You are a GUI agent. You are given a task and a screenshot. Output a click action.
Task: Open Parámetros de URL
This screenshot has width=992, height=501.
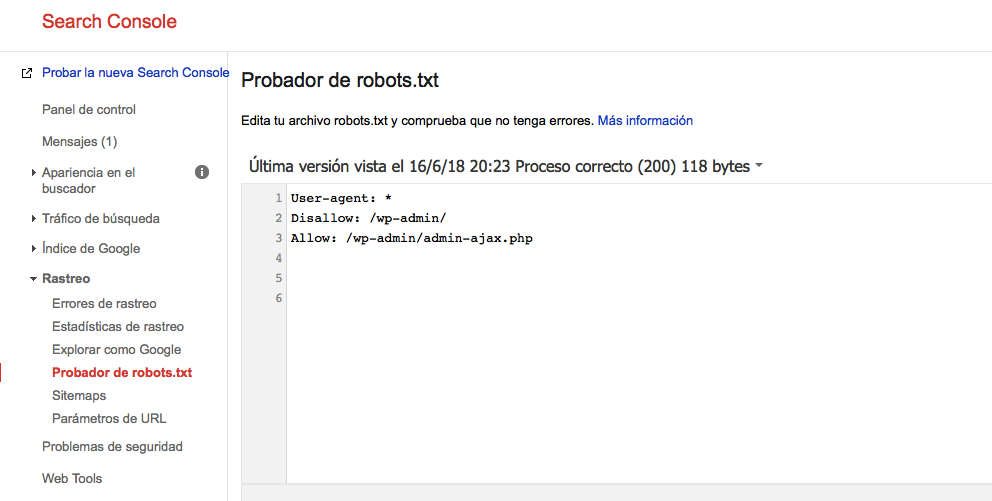(109, 418)
